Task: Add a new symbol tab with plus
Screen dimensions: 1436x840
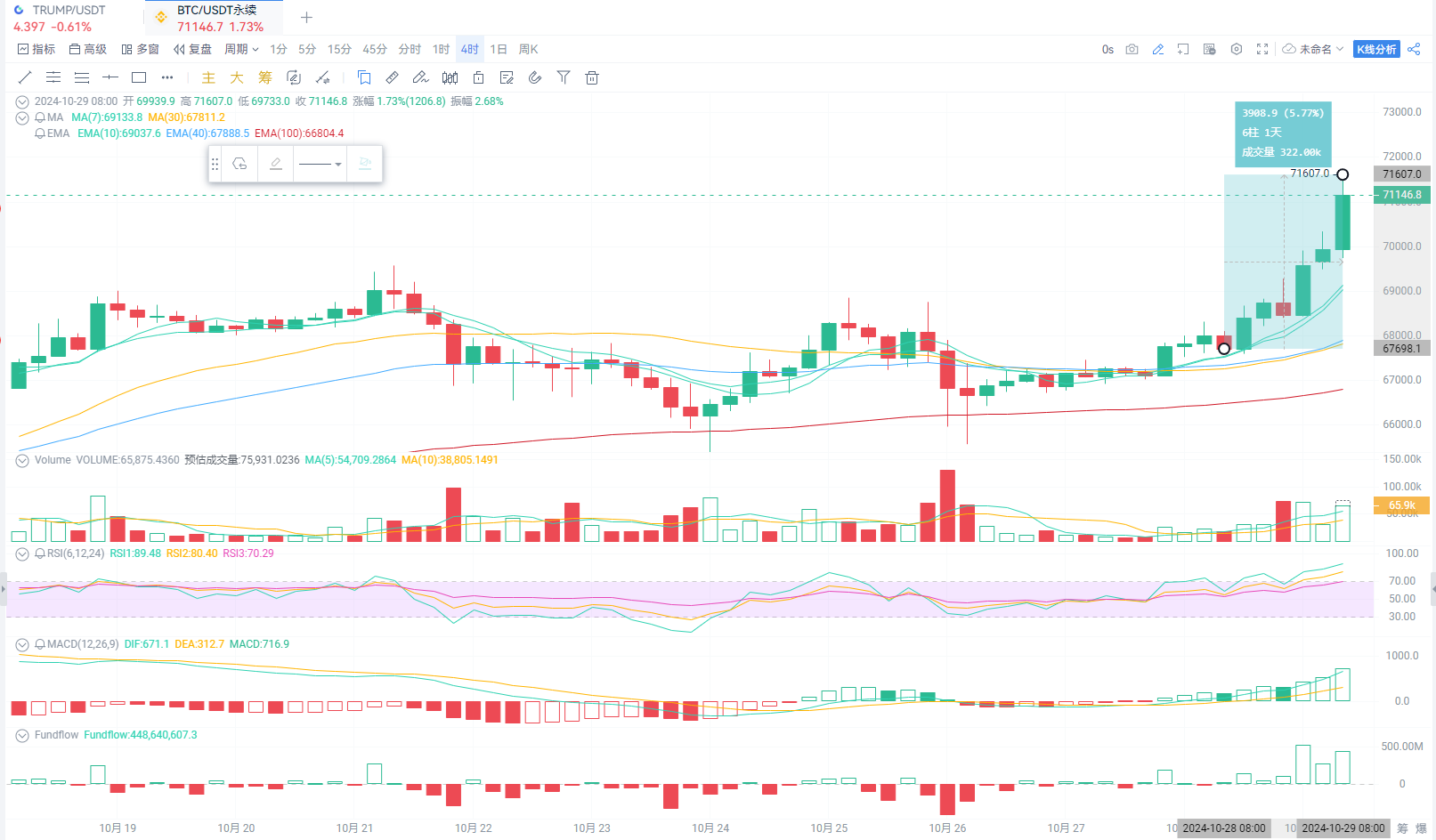Action: pyautogui.click(x=306, y=18)
